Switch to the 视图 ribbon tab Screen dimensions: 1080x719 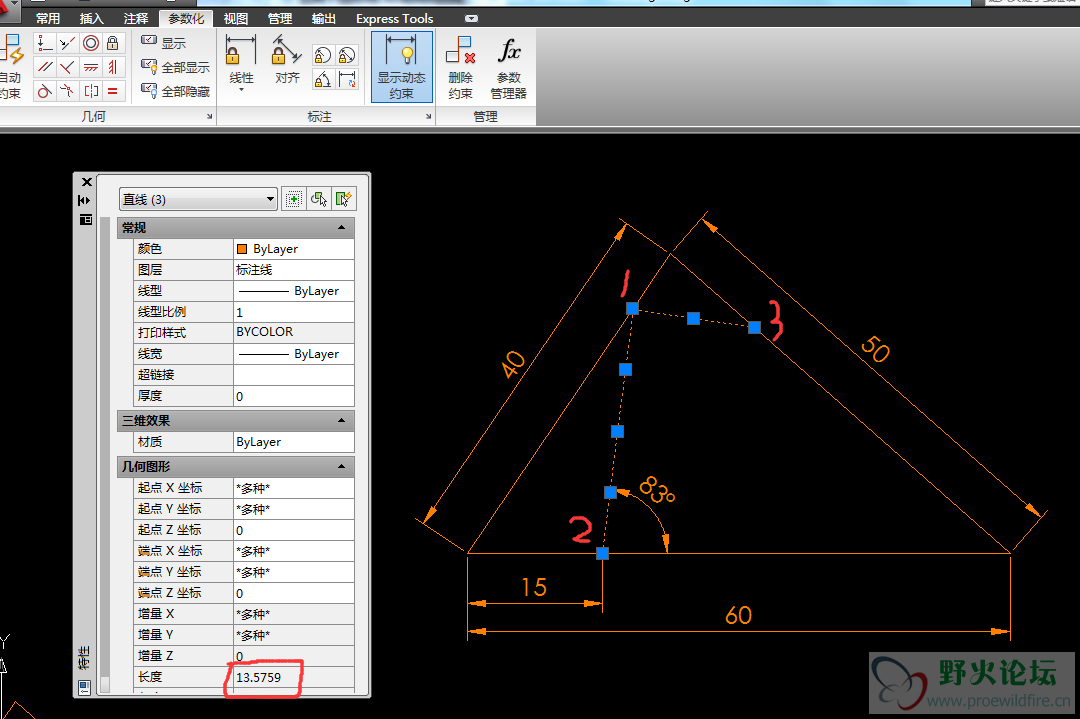[236, 19]
